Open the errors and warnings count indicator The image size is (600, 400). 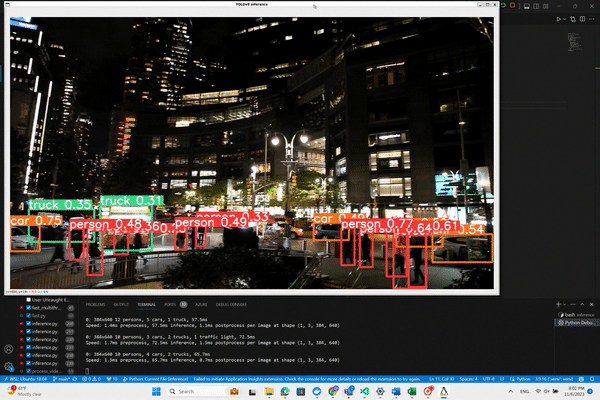[91, 379]
